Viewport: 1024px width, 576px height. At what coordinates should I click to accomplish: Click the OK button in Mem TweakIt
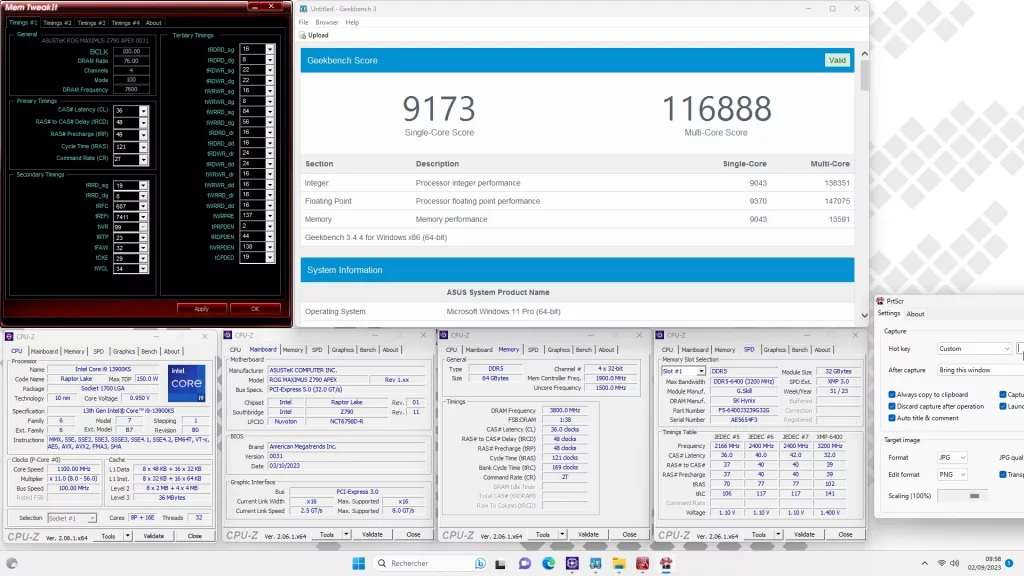click(255, 309)
